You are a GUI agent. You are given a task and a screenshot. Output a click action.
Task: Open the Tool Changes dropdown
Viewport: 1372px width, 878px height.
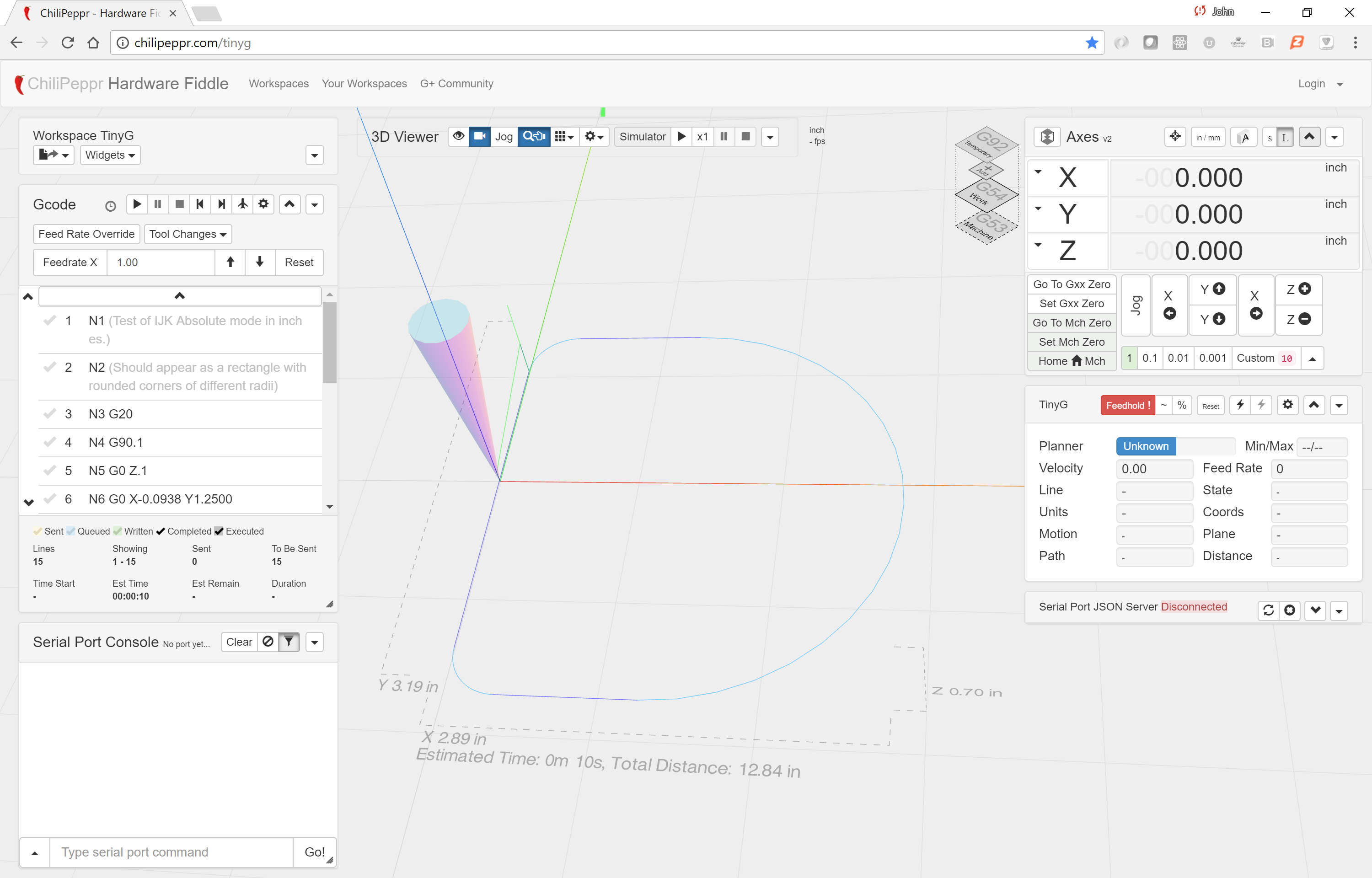point(188,234)
